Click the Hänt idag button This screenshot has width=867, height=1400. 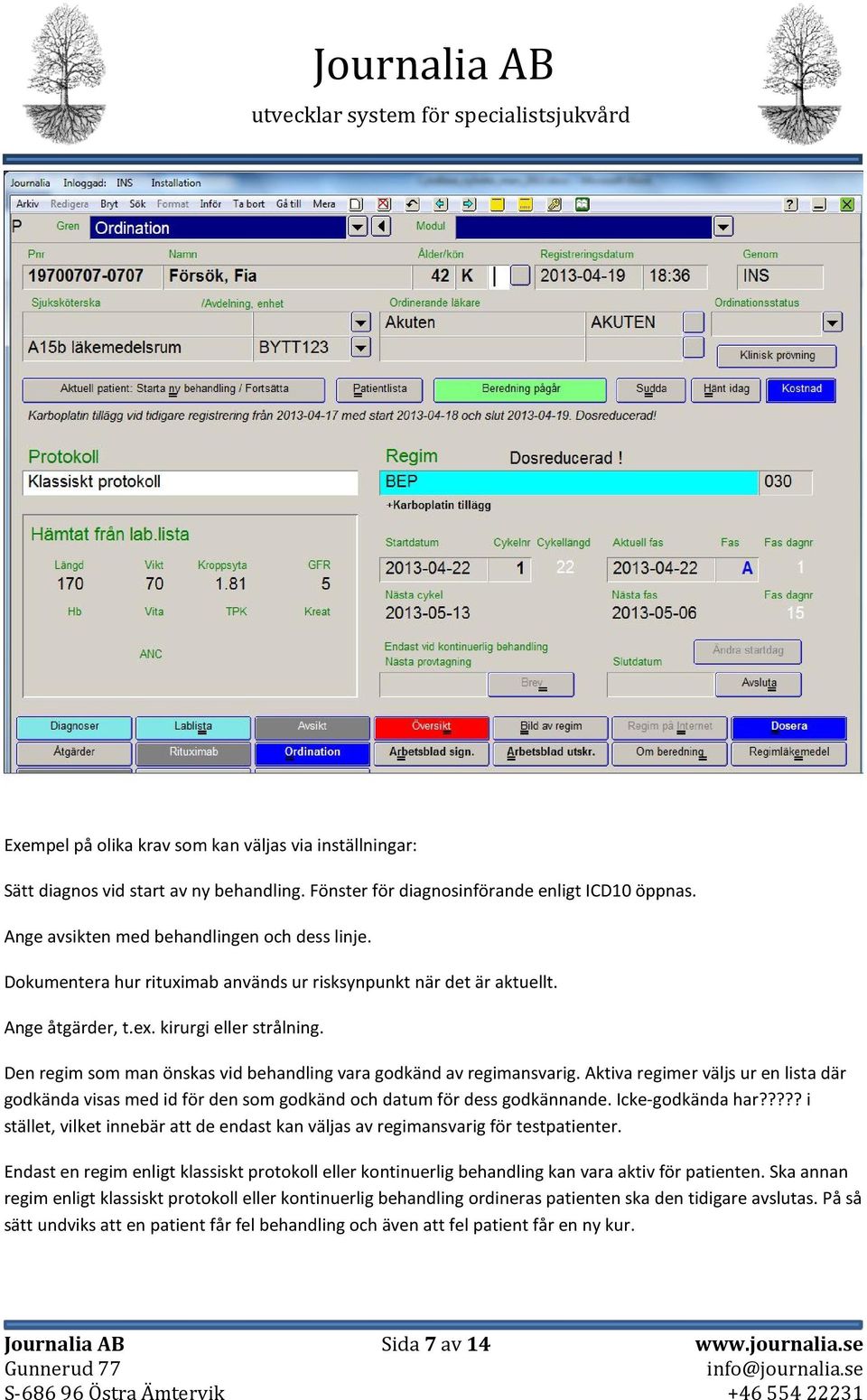click(x=726, y=389)
